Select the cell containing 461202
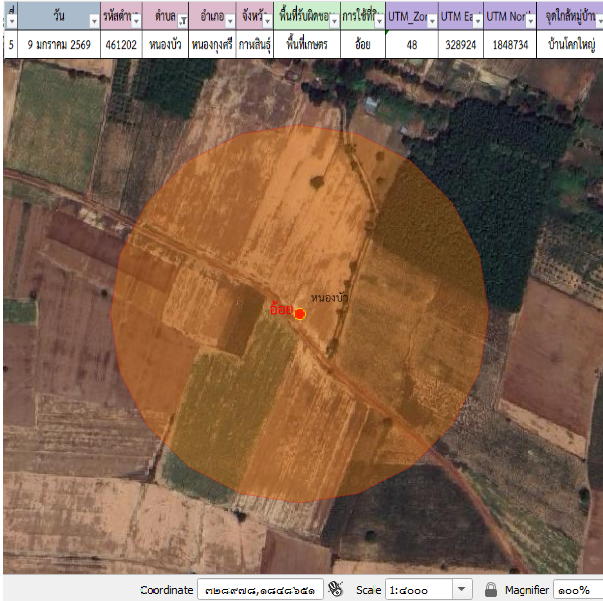The width and height of the screenshot is (603, 601). click(121, 45)
